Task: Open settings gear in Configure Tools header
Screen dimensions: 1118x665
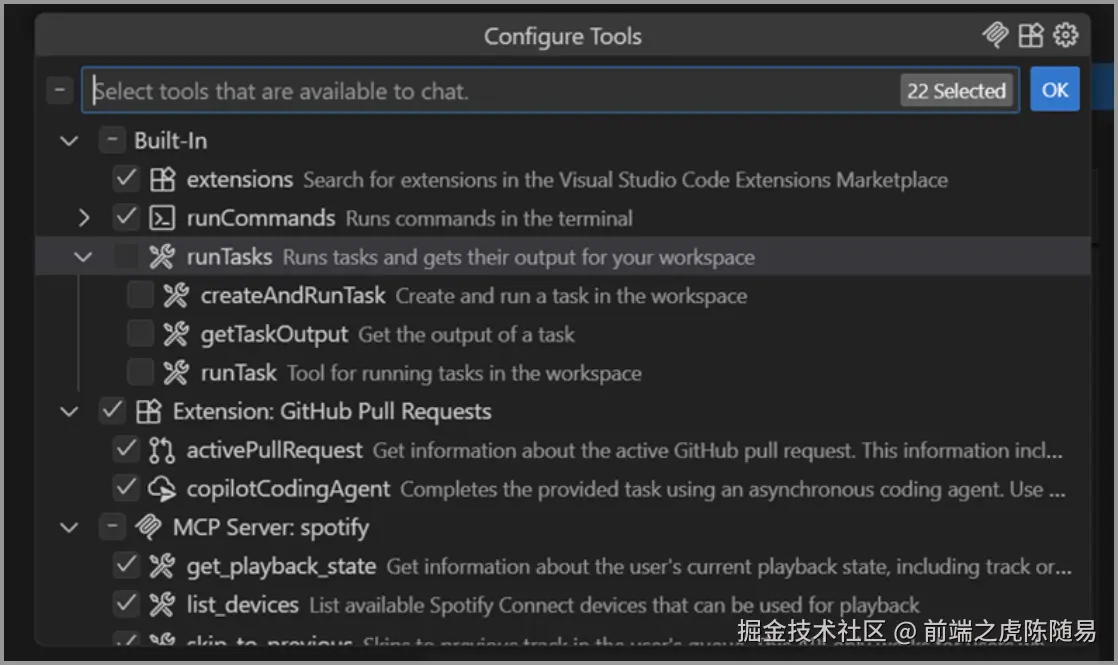Action: click(x=1065, y=34)
